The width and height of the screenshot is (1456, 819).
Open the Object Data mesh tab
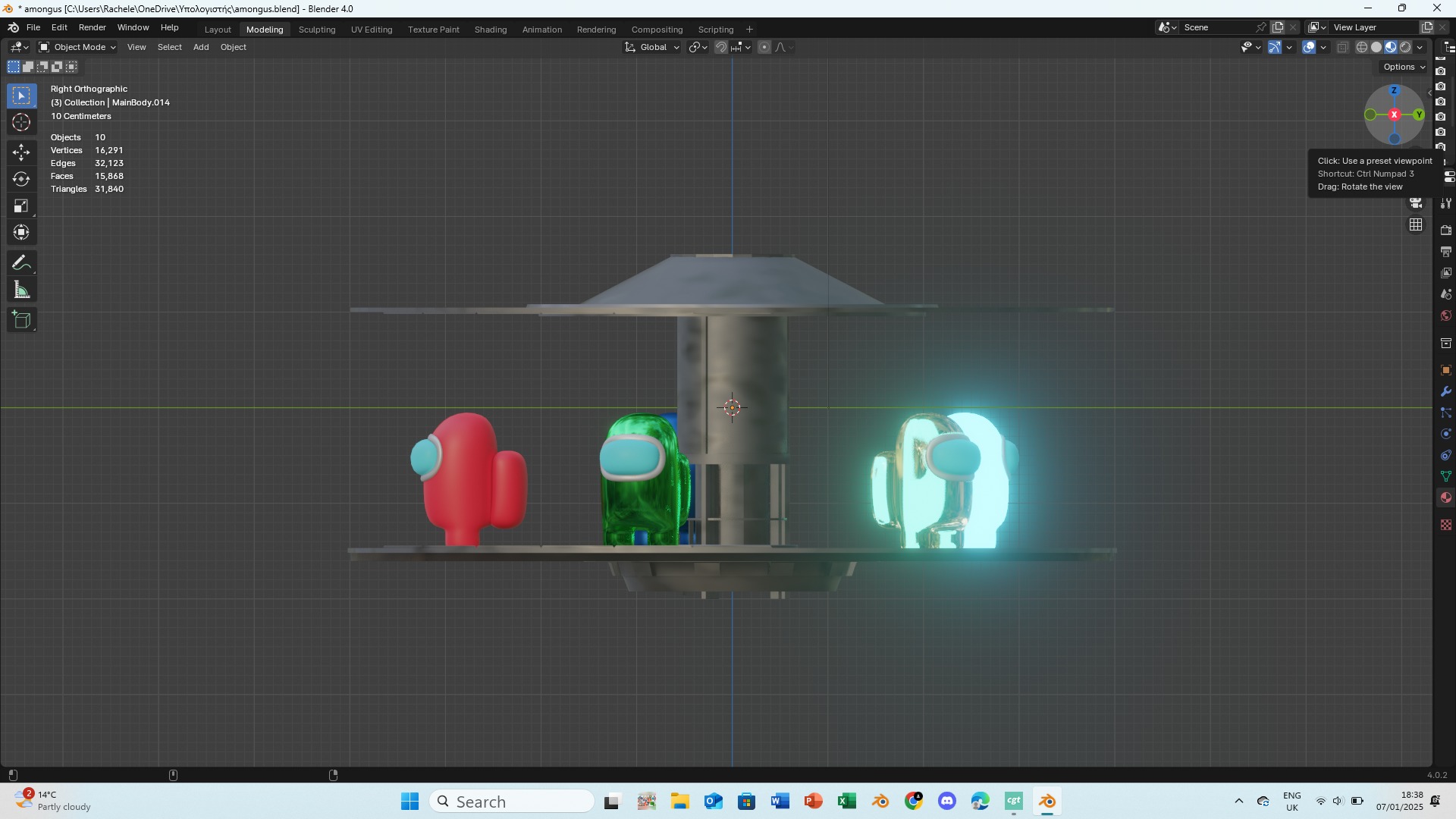[x=1446, y=476]
